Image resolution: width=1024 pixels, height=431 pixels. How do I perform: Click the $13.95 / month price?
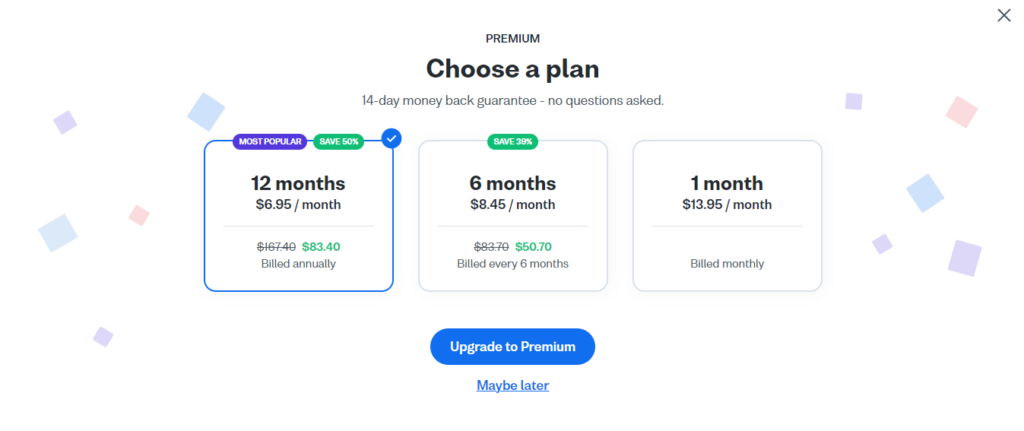727,204
